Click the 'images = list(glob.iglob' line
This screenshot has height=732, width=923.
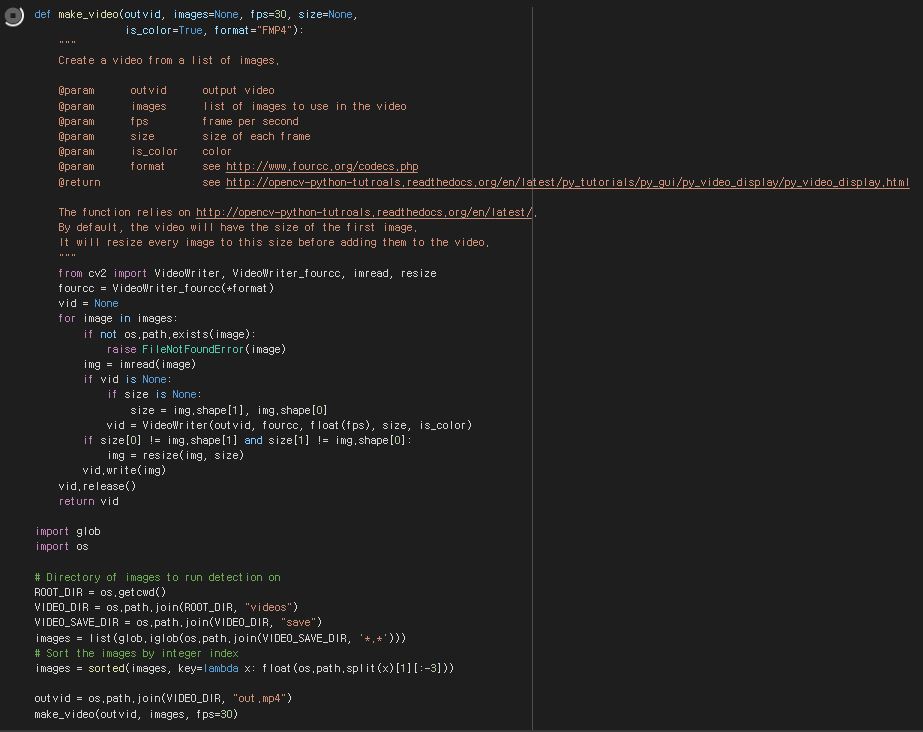pyautogui.click(x=220, y=638)
